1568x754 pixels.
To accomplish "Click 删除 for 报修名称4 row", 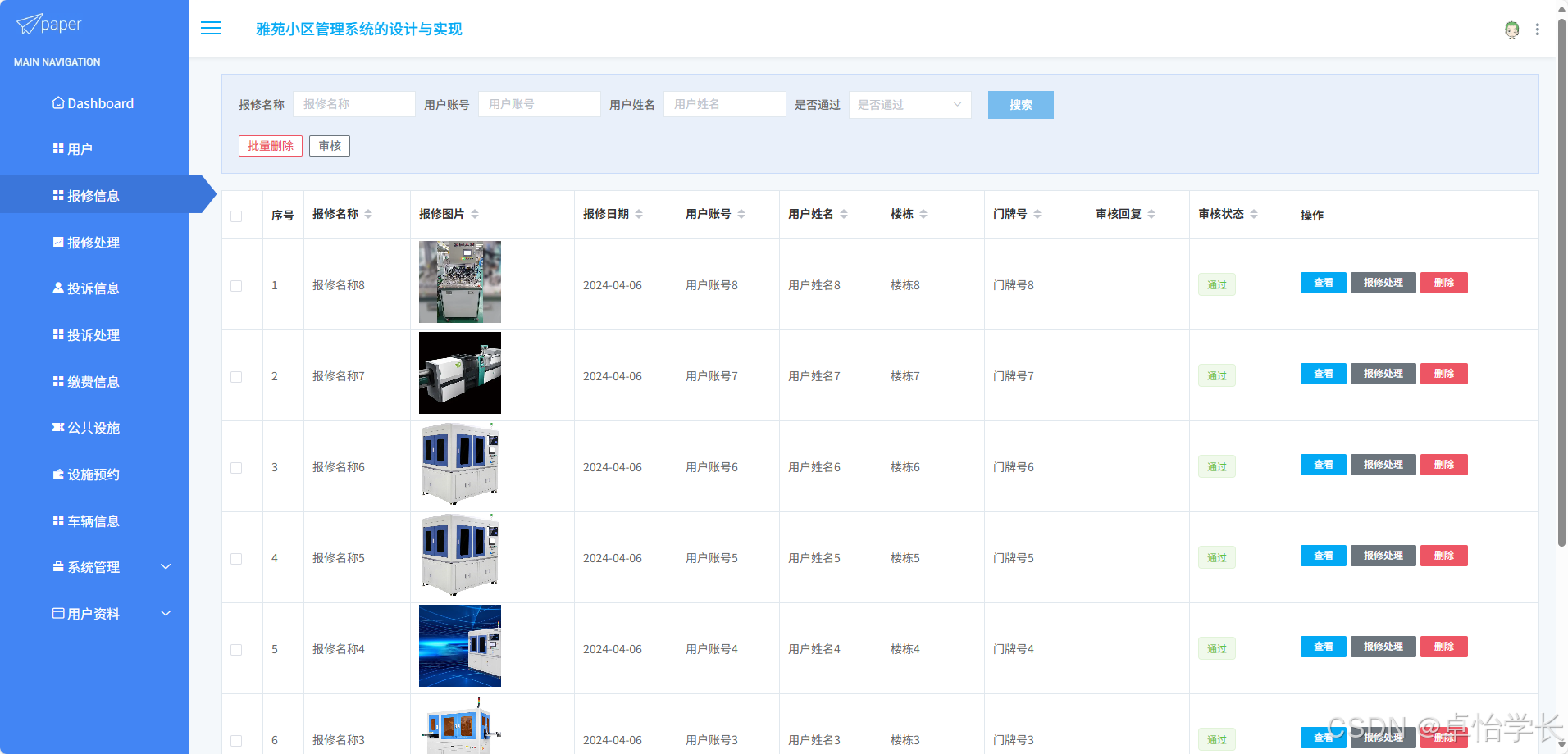I will click(1444, 647).
